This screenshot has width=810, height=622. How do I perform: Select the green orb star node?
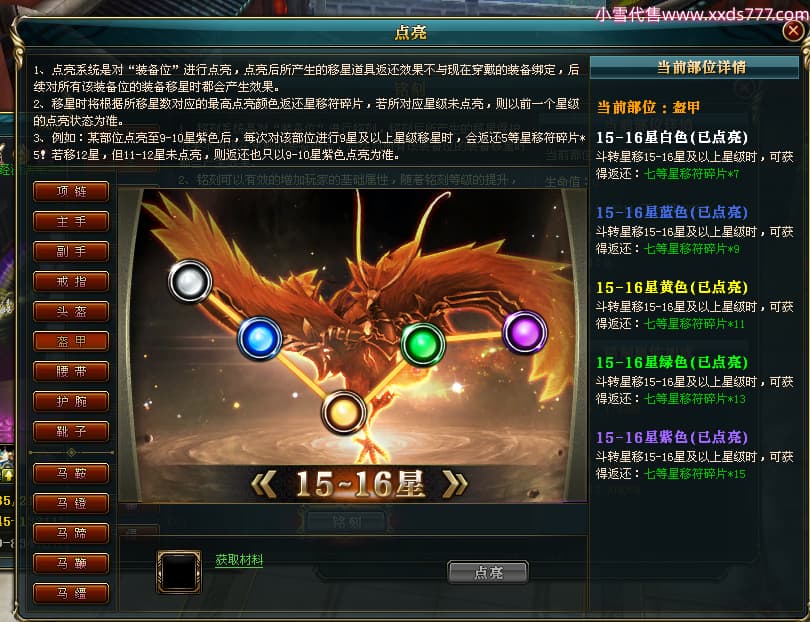(423, 344)
